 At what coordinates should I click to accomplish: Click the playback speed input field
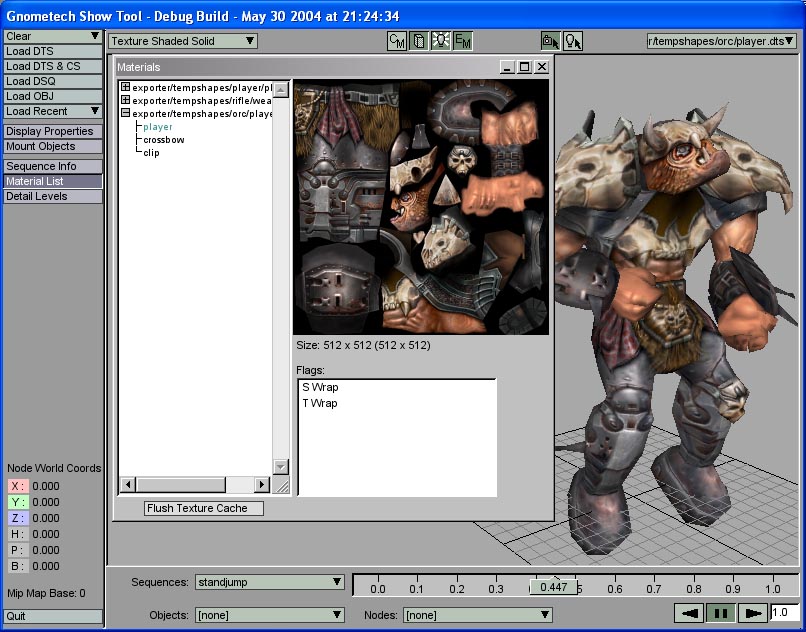click(x=784, y=612)
